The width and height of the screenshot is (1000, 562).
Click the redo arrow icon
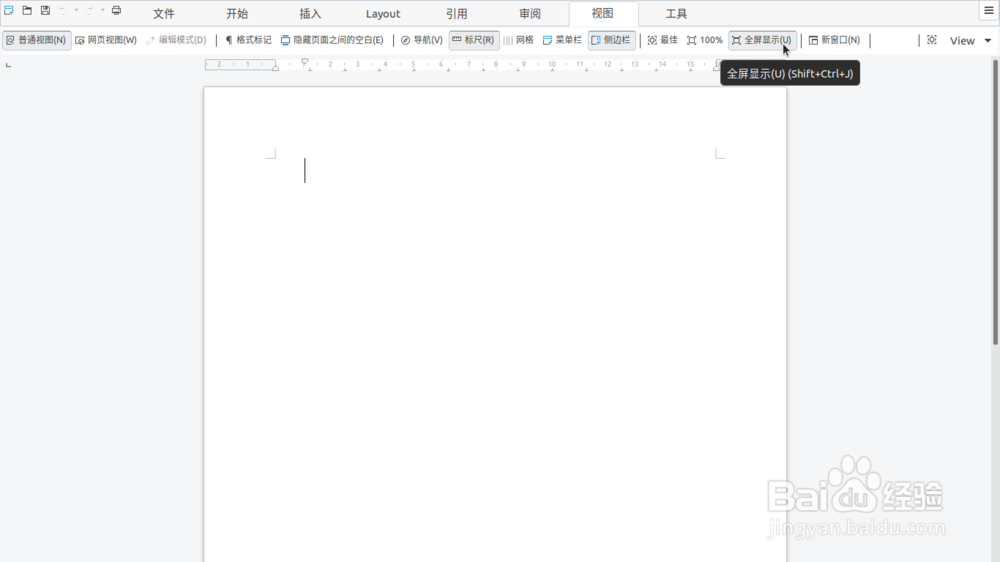tap(89, 10)
